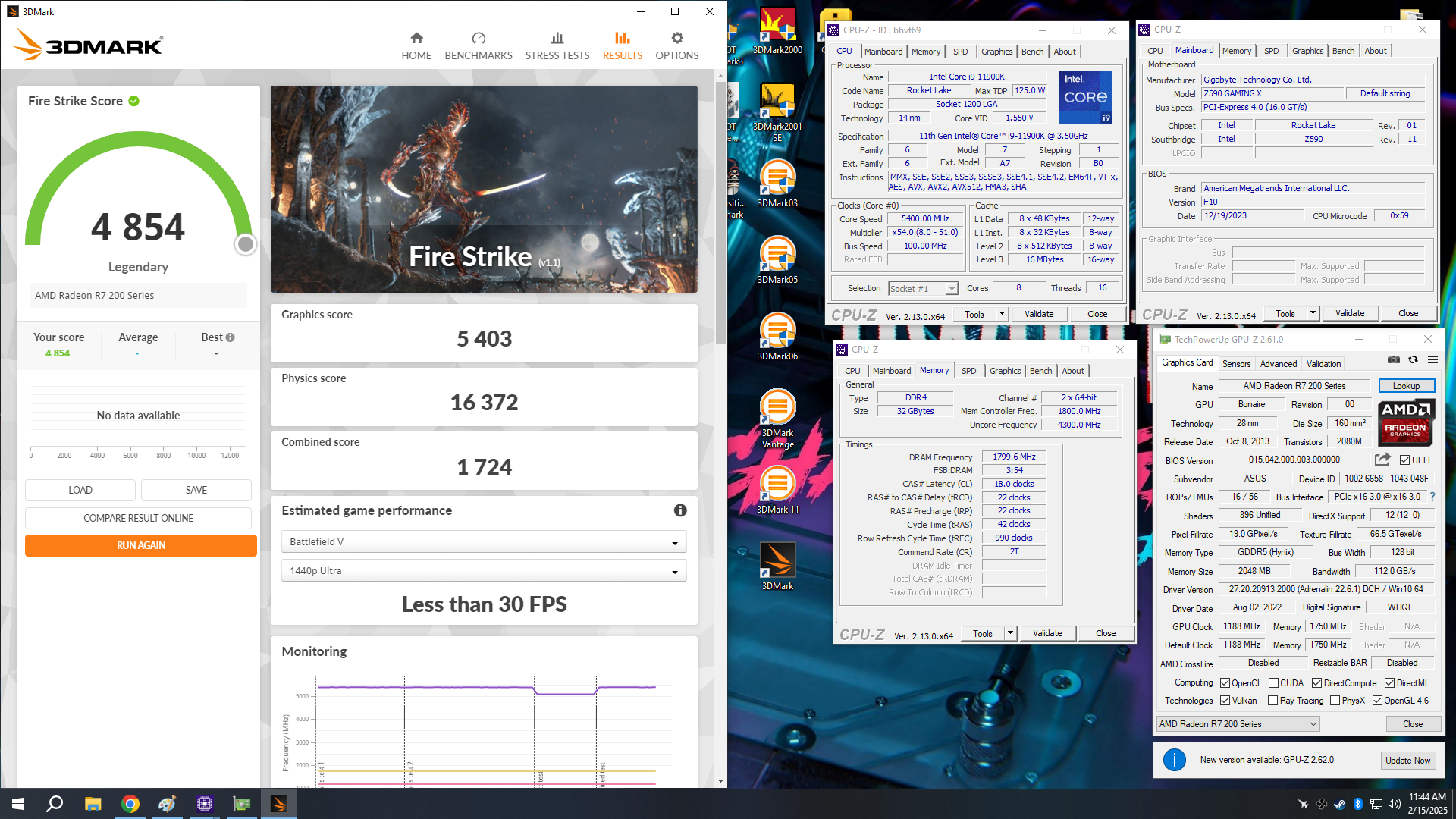The width and height of the screenshot is (1456, 819).
Task: Toggle the Vulkan checkbox in GPU-Z
Action: [x=1225, y=701]
